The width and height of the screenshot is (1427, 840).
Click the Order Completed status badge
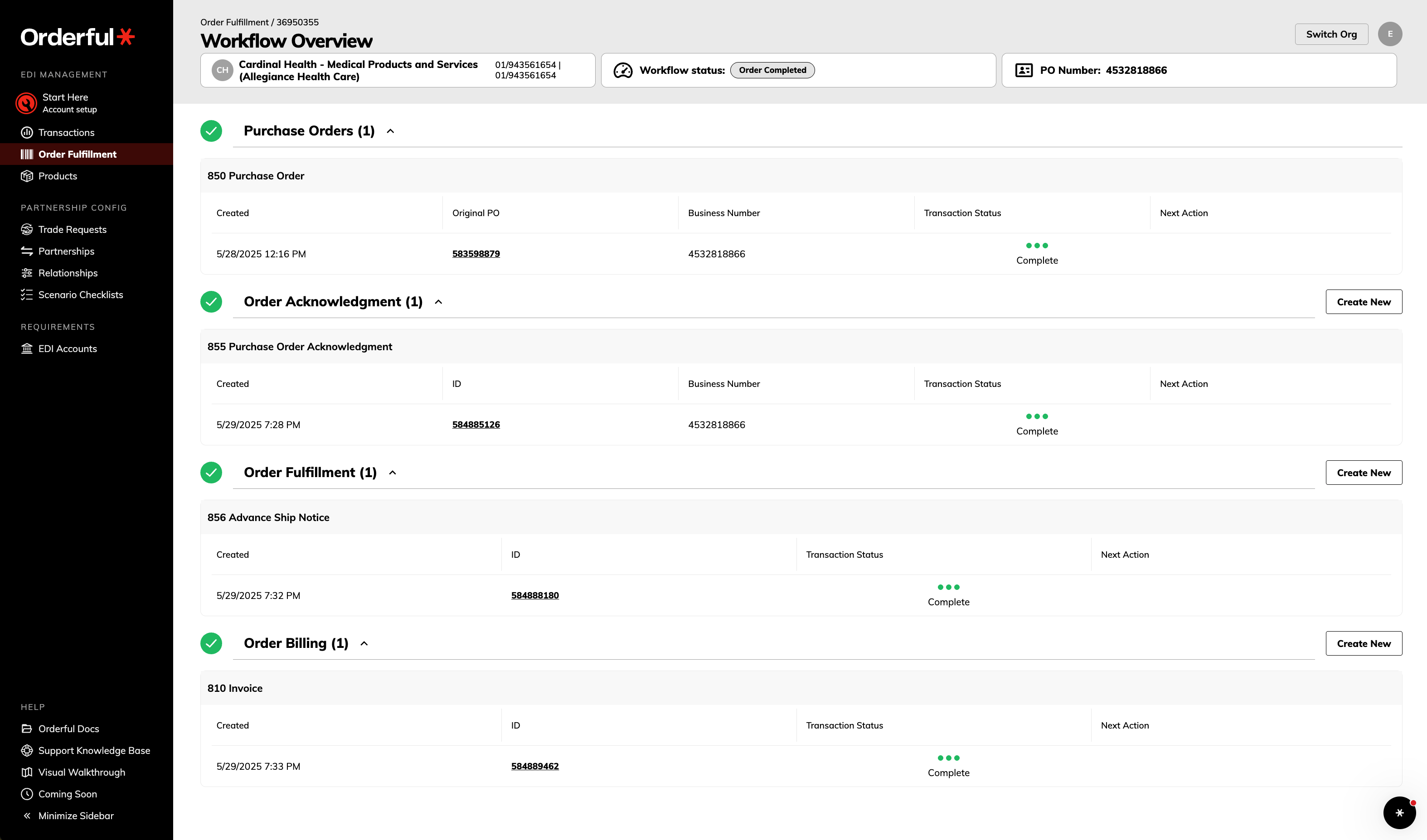(772, 70)
